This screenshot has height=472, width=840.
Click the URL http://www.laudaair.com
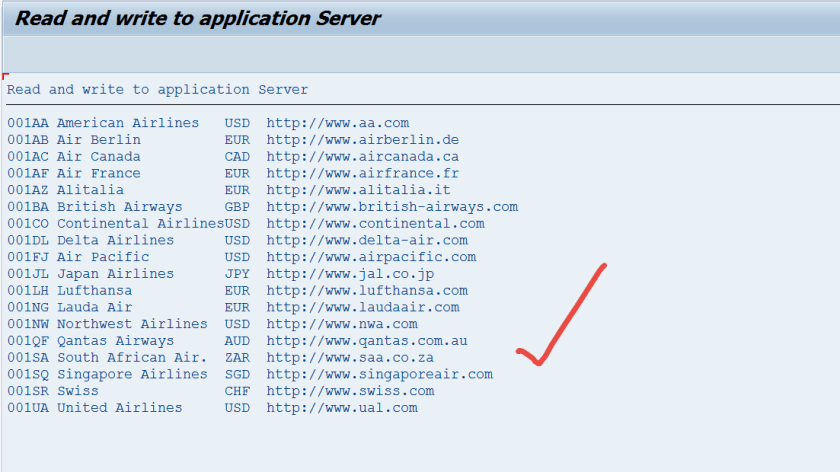(363, 307)
